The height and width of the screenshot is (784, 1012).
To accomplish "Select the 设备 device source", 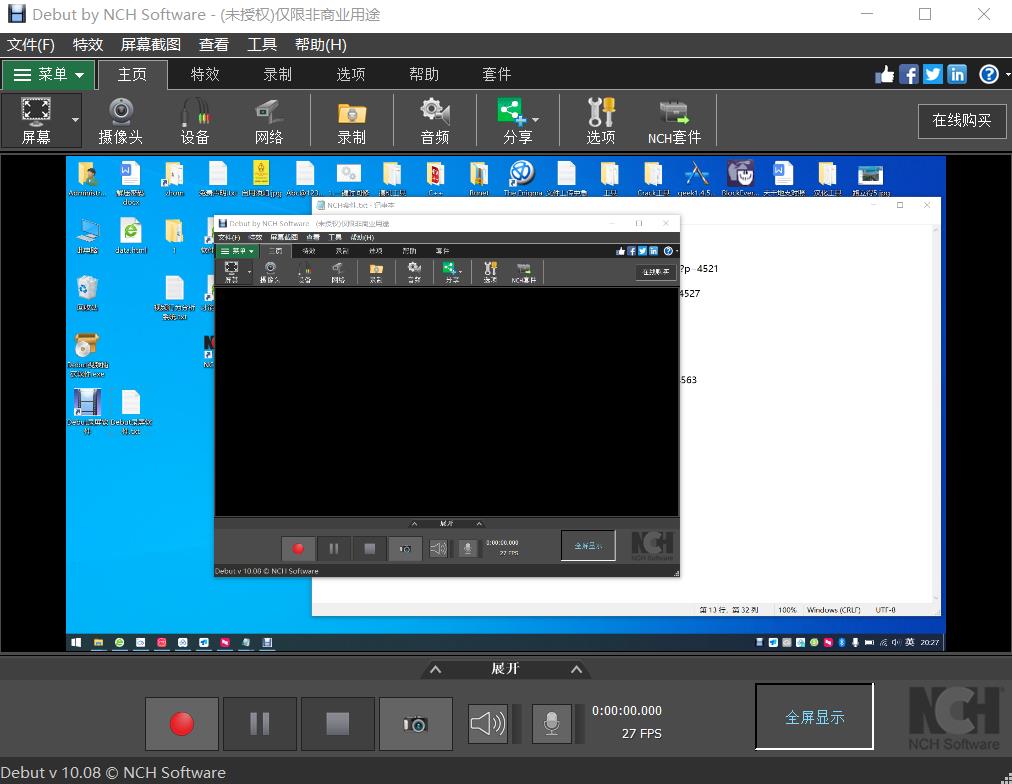I will point(195,121).
